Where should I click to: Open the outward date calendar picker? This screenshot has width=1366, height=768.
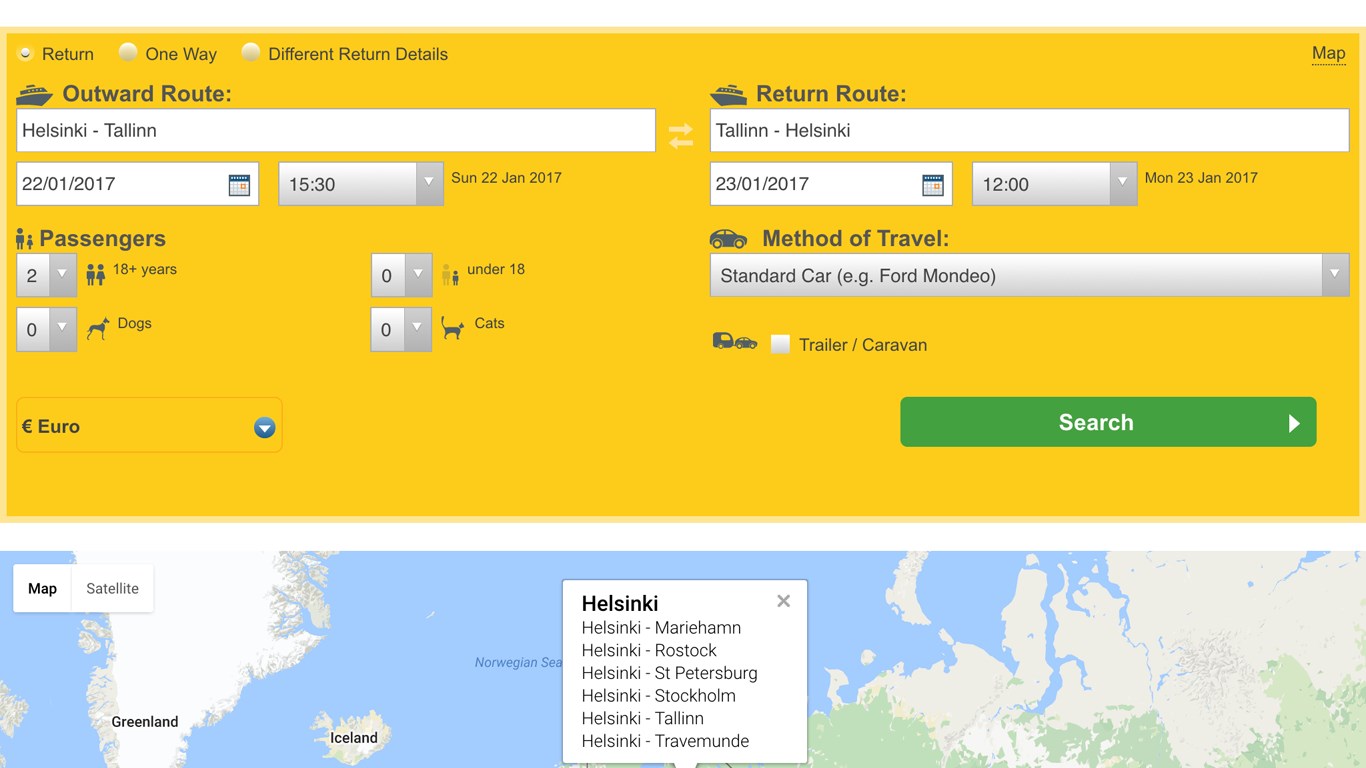238,184
